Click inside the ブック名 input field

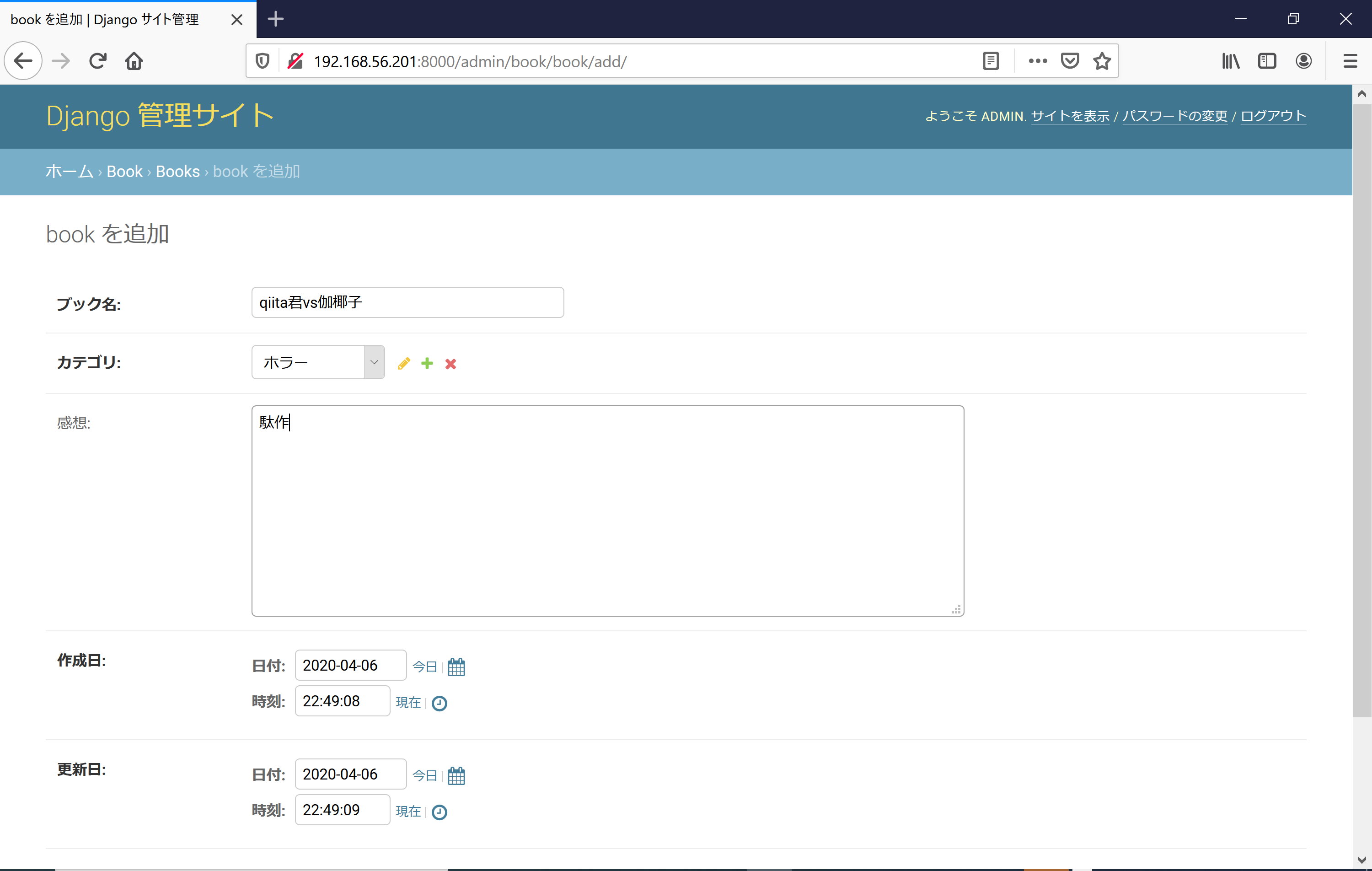point(407,302)
